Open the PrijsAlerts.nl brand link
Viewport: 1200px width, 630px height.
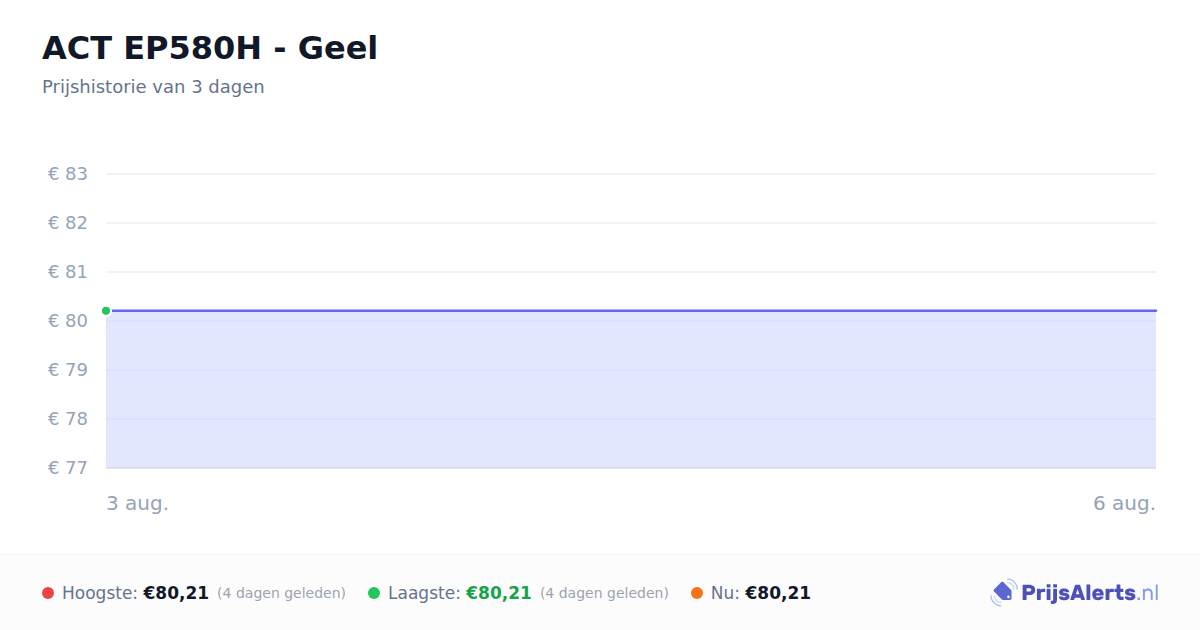coord(1074,593)
